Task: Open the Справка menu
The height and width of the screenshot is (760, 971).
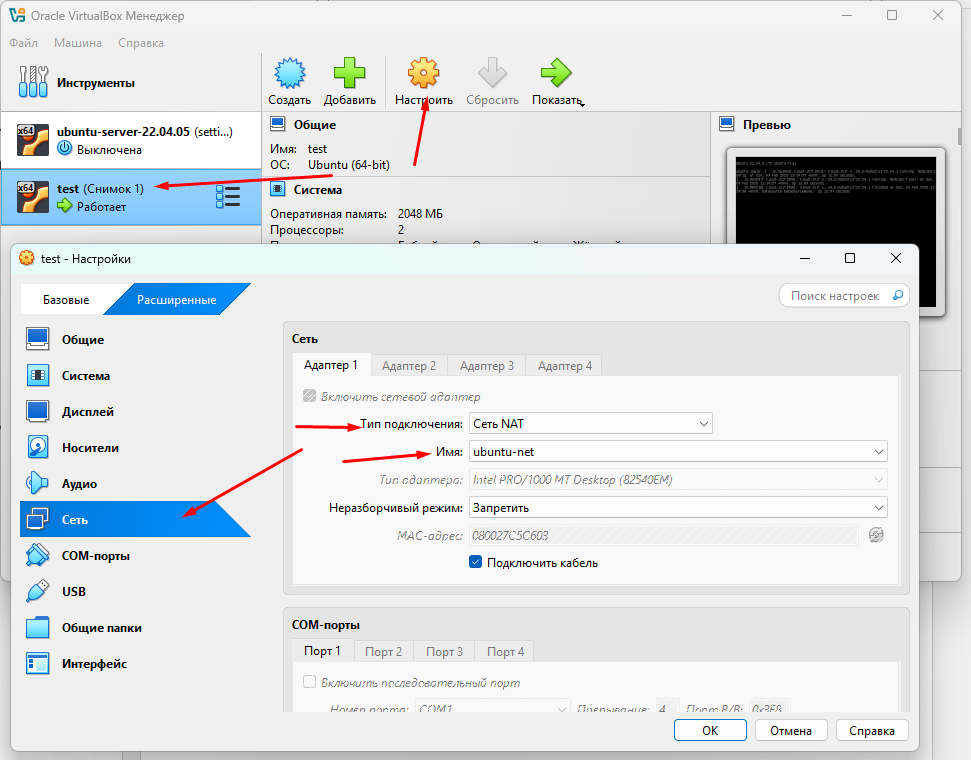Action: 141,43
